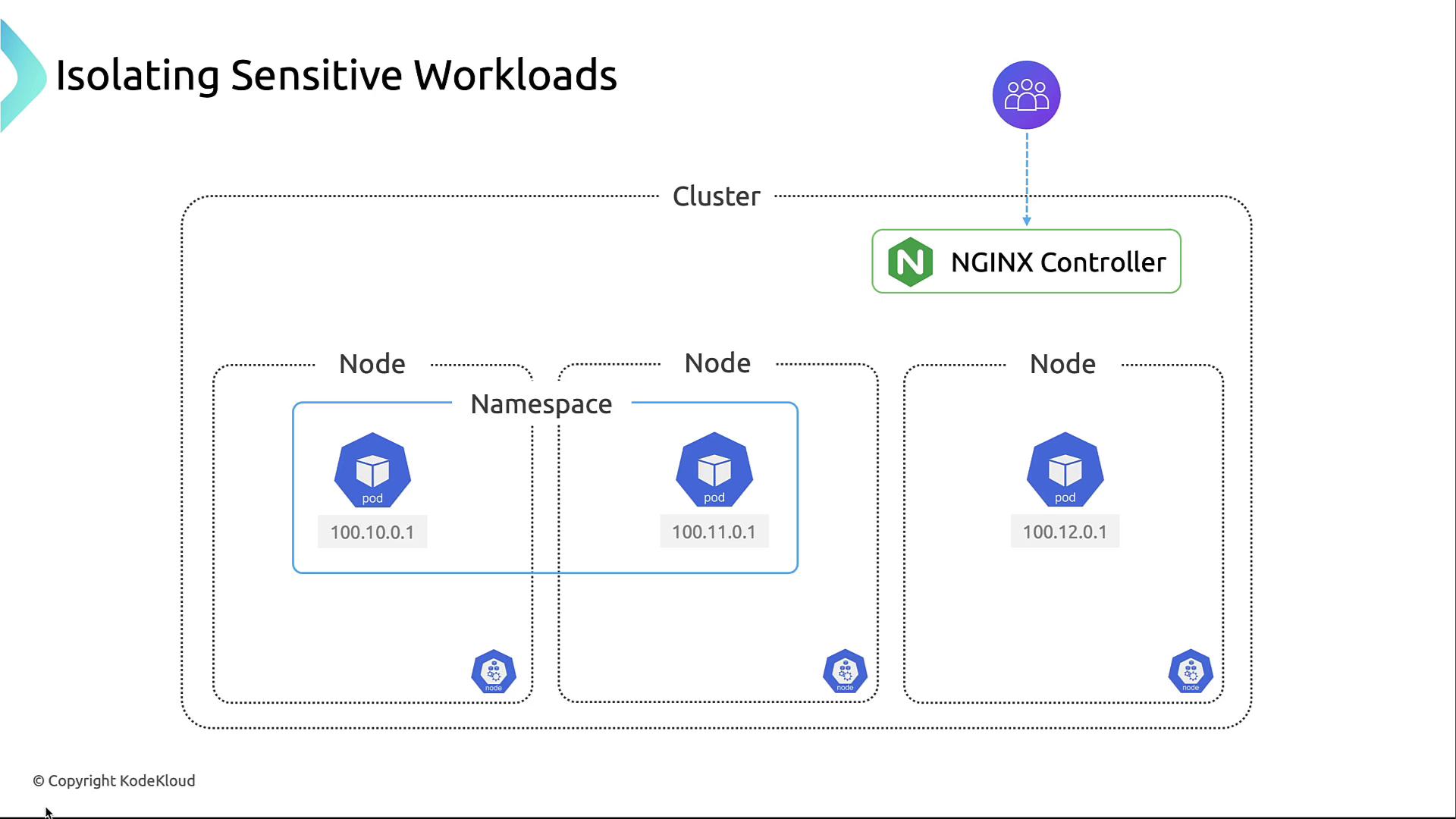This screenshot has width=1456, height=819.
Task: Click the 100.11.0.1 IP address label
Action: pos(714,532)
